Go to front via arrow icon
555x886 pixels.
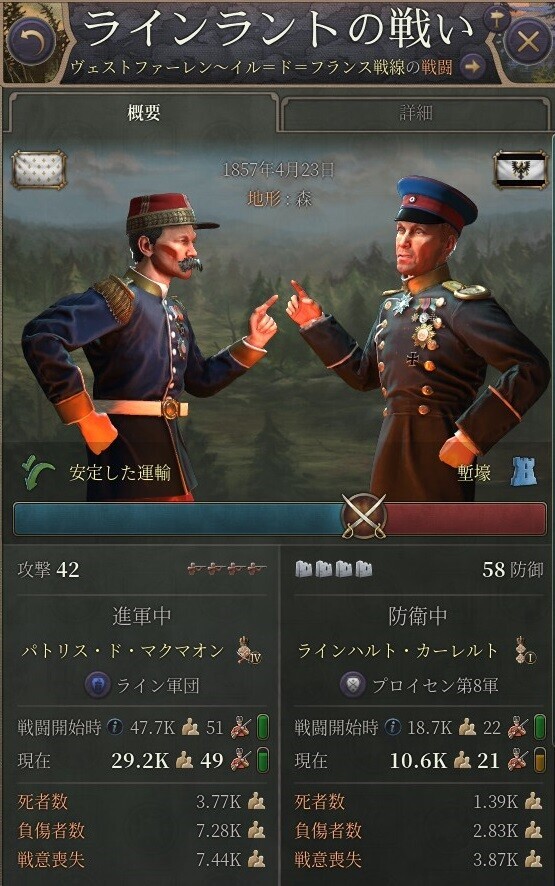473,67
